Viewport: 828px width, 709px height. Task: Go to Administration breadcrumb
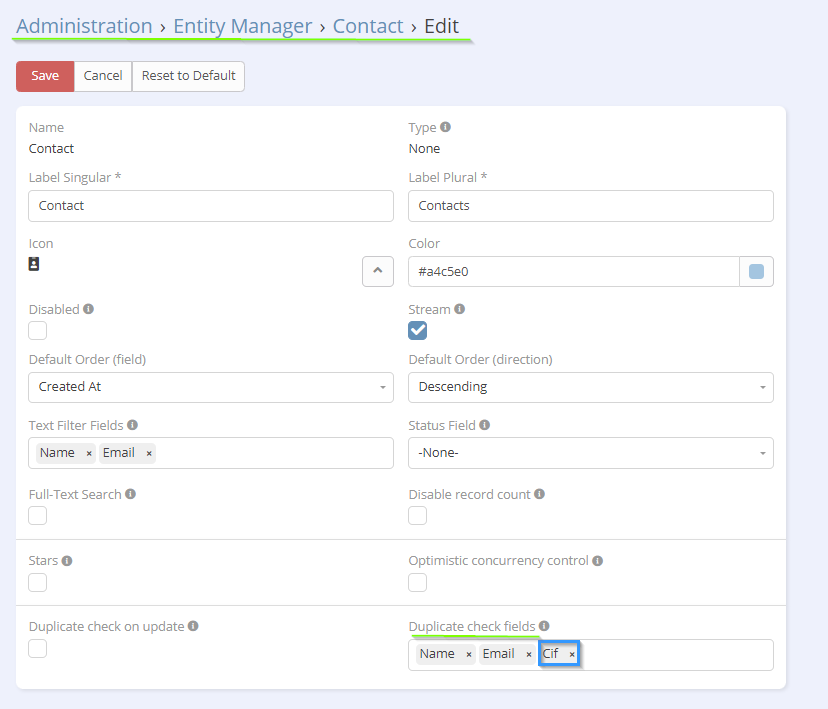click(x=84, y=26)
